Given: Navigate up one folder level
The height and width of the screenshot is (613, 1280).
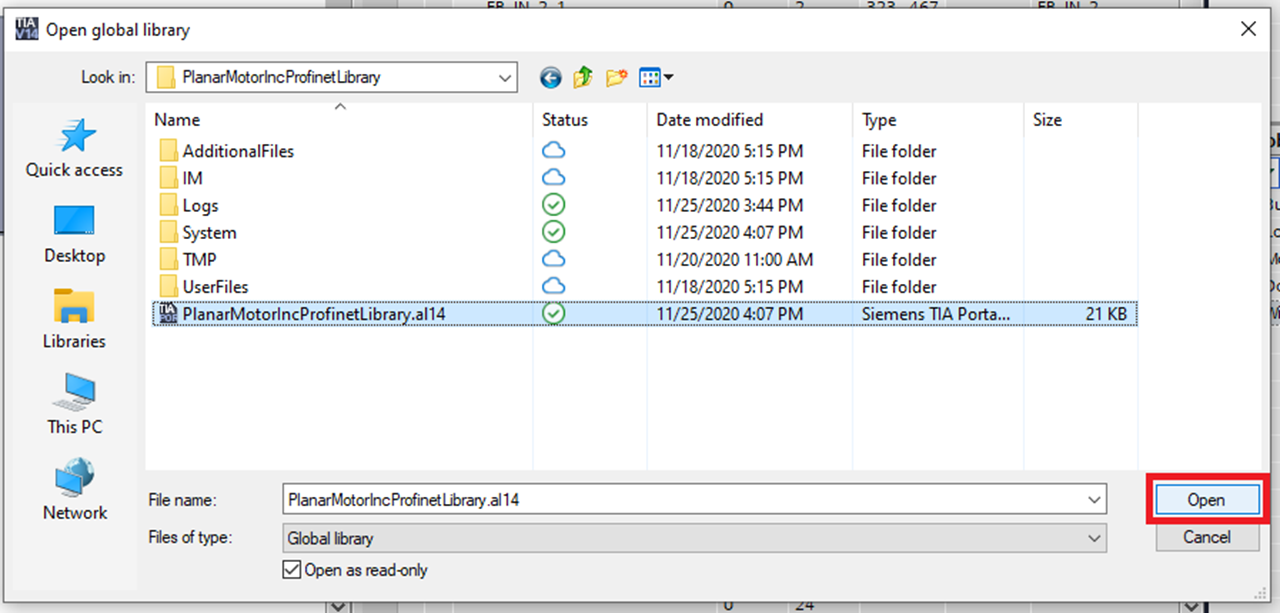Looking at the screenshot, I should coord(582,77).
